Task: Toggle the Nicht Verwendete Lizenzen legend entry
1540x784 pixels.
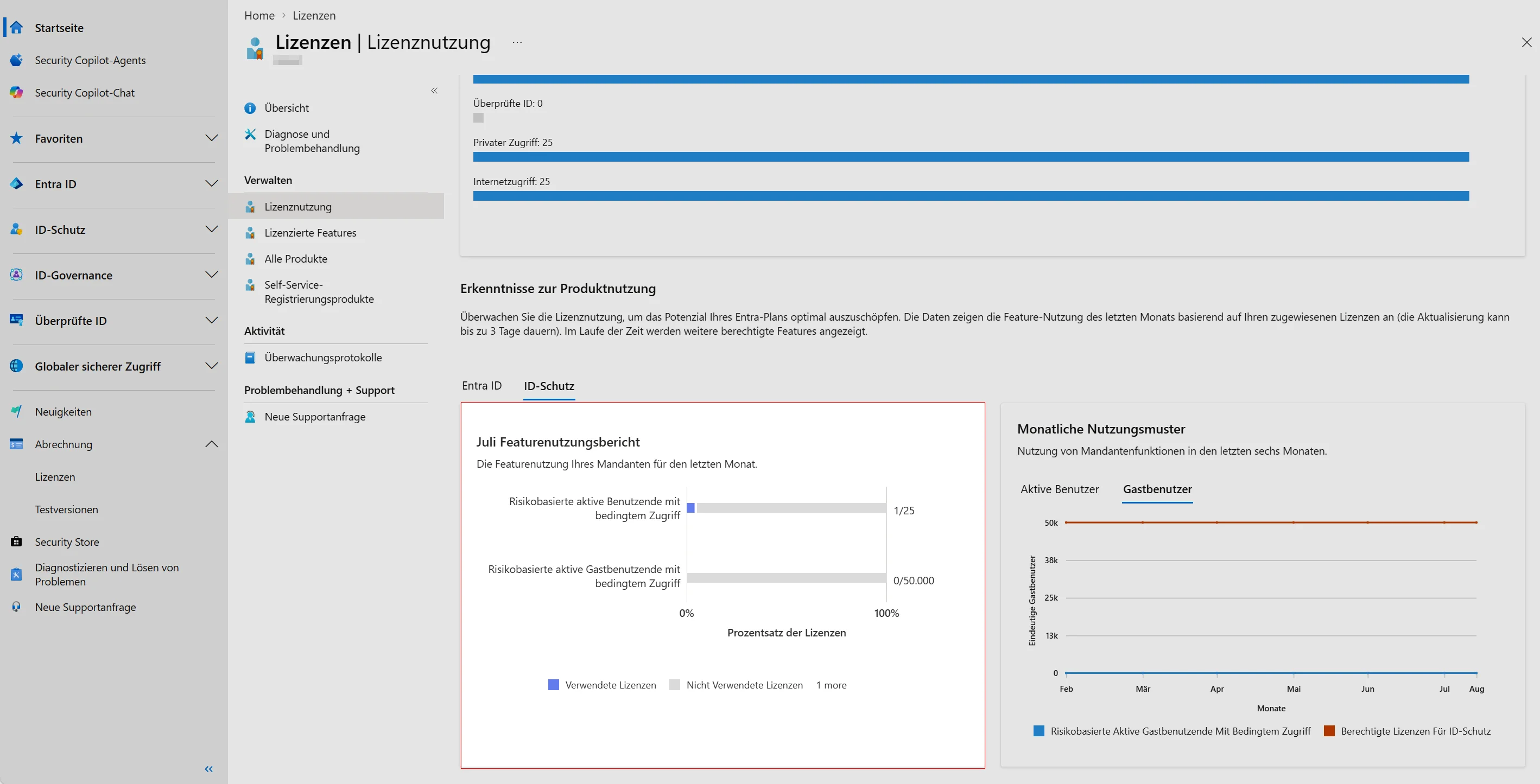Action: point(736,685)
